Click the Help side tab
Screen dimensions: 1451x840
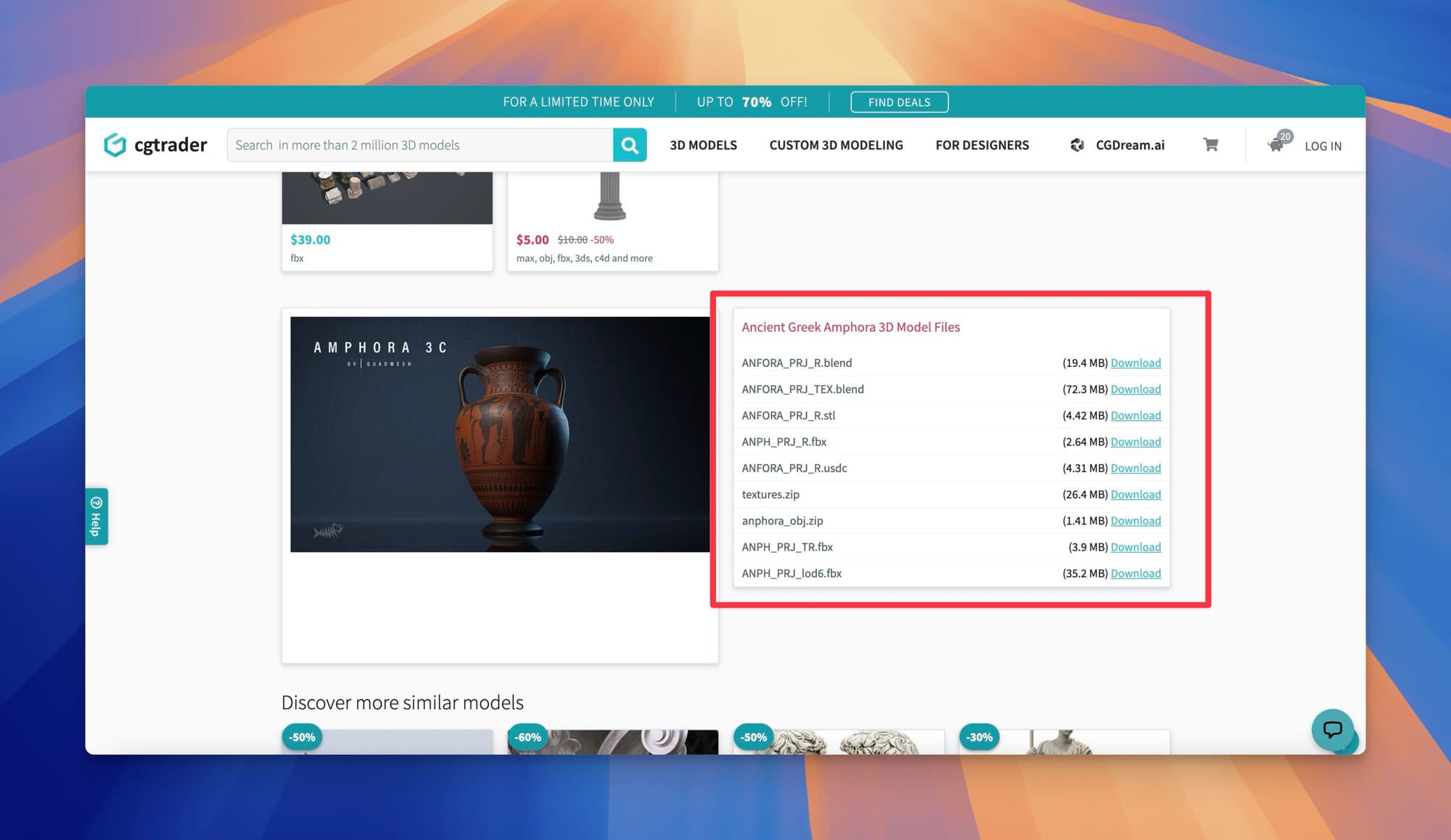96,516
